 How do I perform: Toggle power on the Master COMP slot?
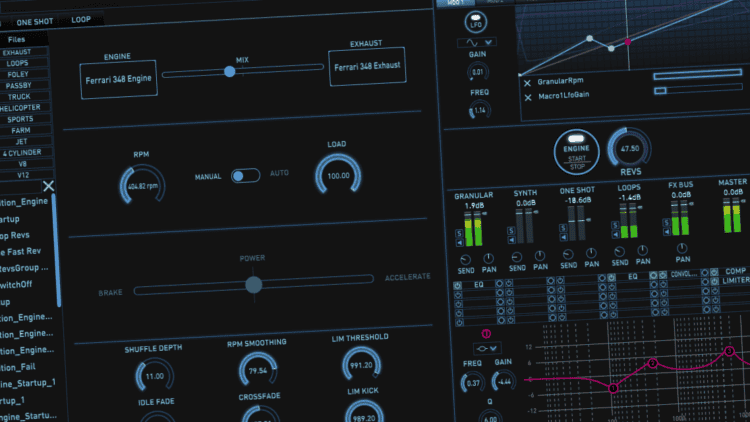(x=714, y=272)
